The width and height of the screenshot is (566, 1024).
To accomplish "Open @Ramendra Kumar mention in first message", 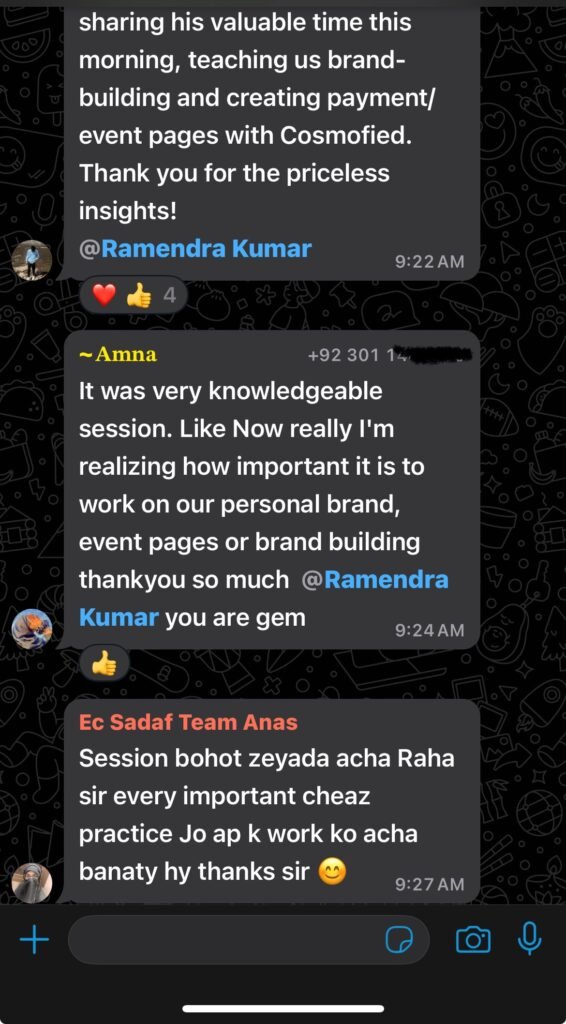I will coord(195,249).
